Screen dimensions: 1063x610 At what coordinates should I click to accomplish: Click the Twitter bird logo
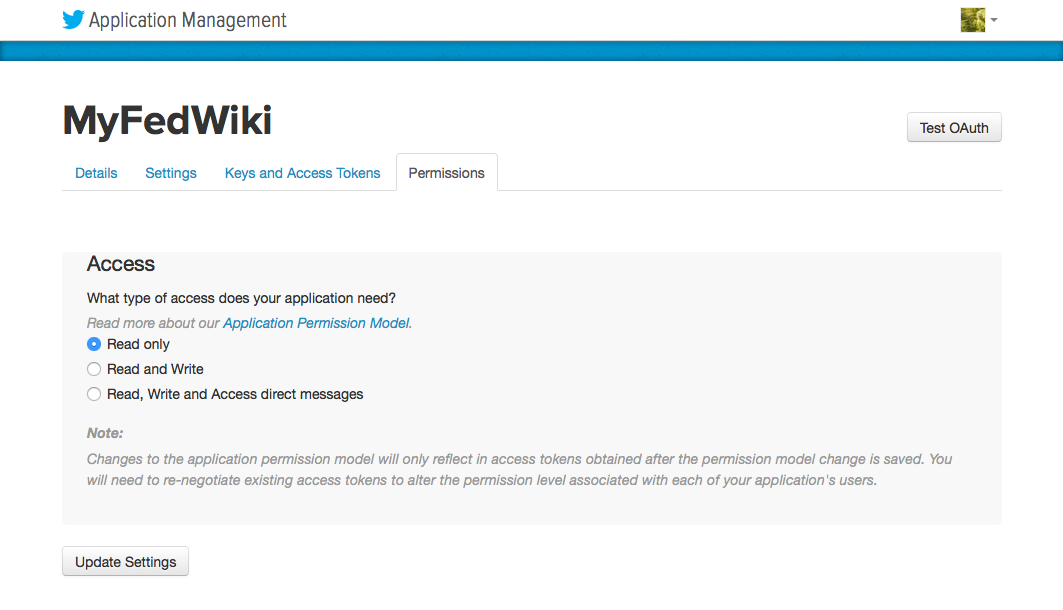click(x=73, y=20)
